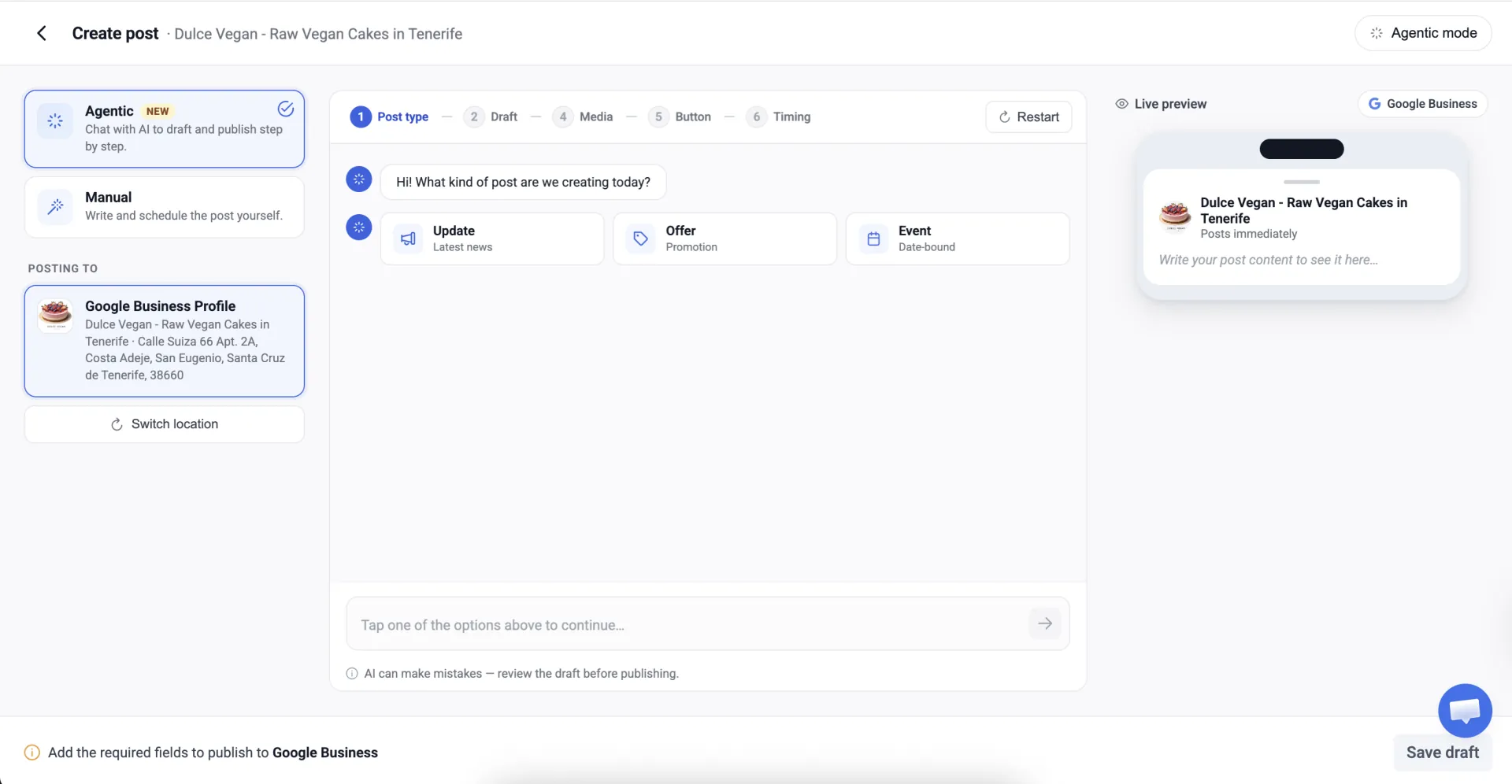1512x784 pixels.
Task: Open the Draft step
Action: (491, 116)
